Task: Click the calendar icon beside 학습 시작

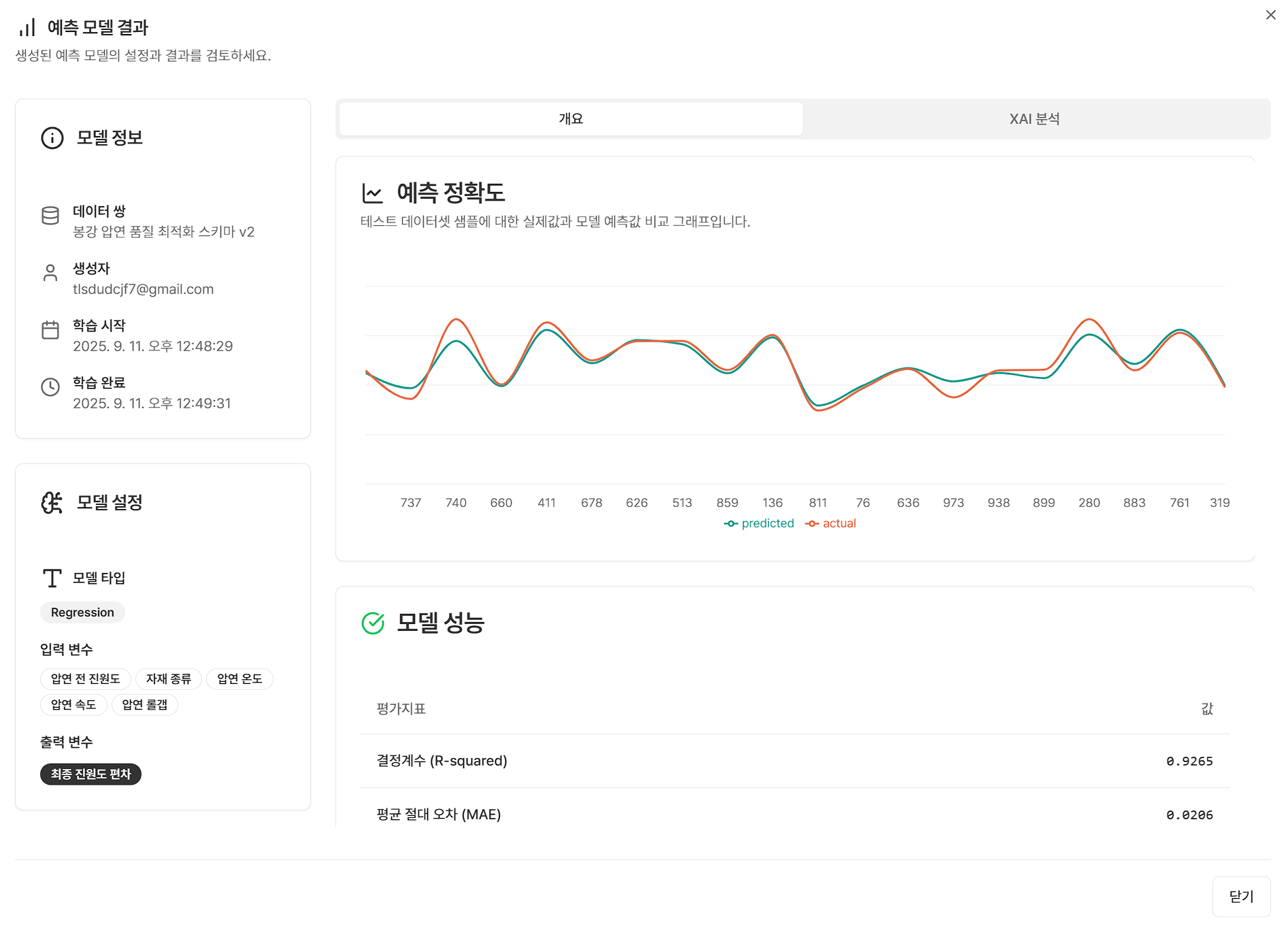Action: 50,330
